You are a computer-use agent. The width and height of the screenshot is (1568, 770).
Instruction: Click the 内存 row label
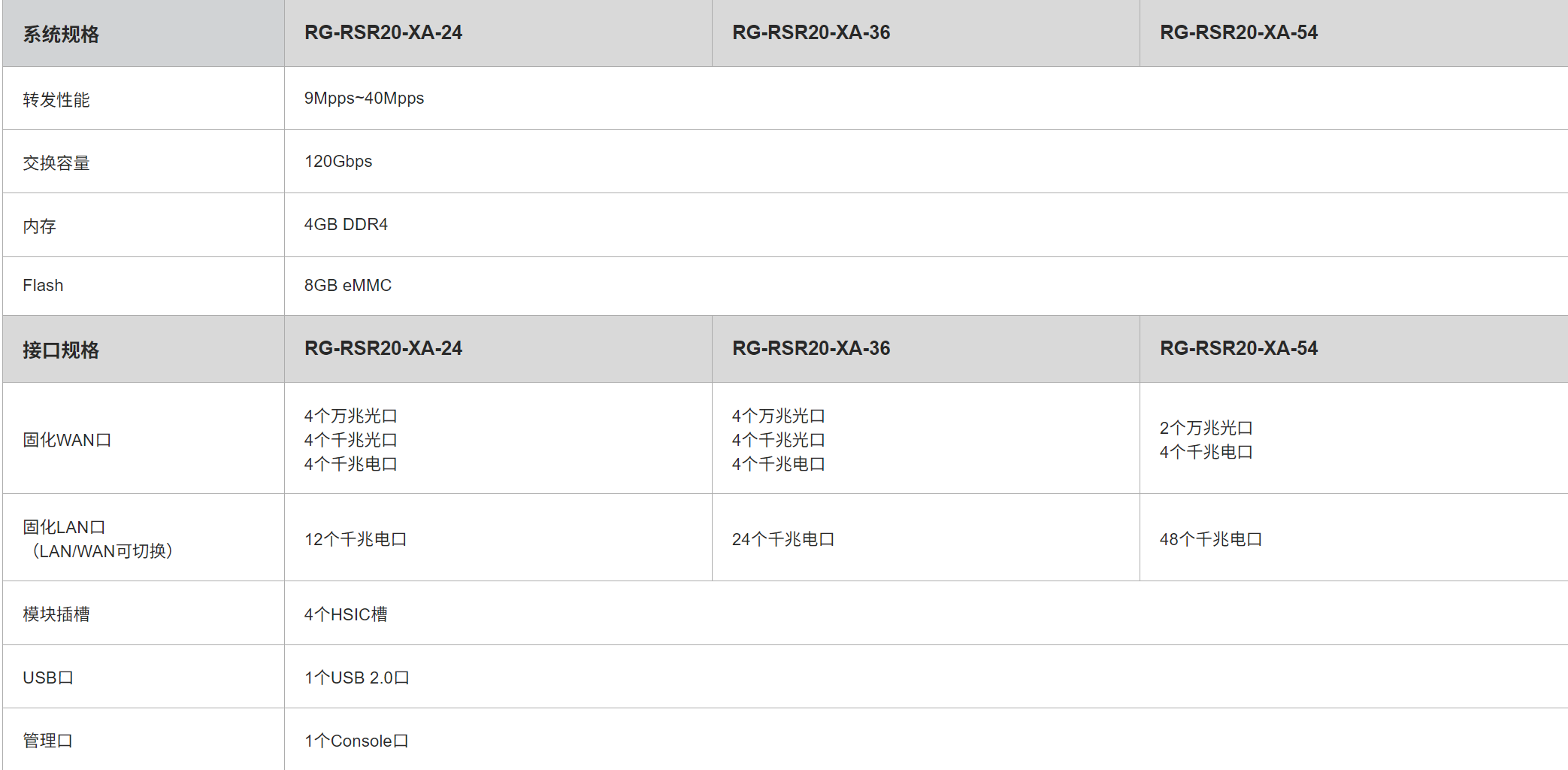(40, 226)
